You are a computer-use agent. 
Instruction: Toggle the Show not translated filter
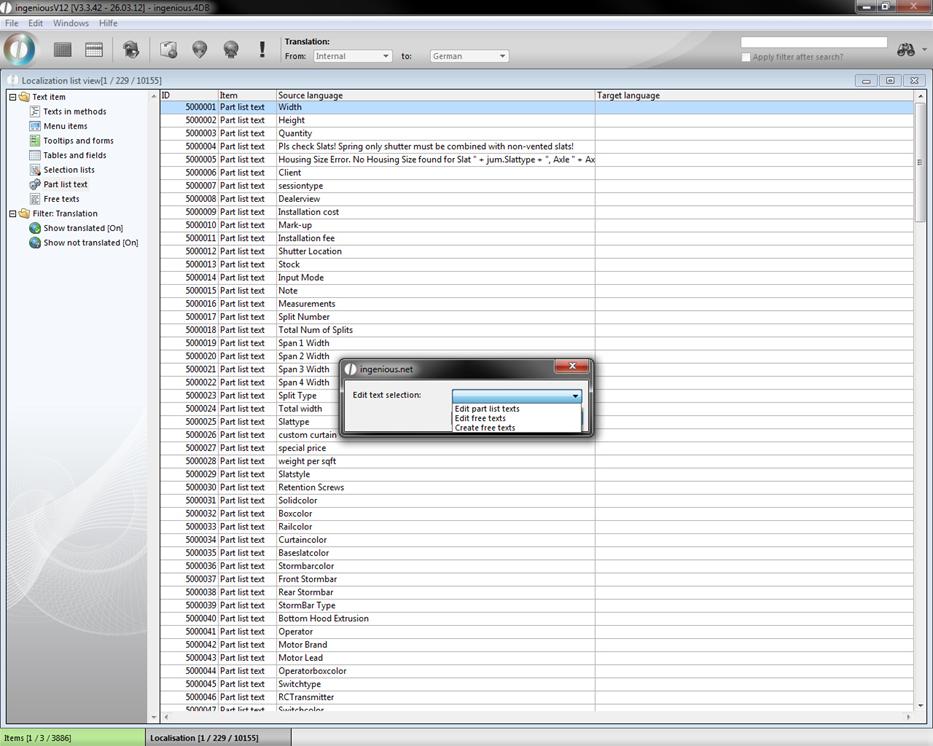(x=90, y=243)
